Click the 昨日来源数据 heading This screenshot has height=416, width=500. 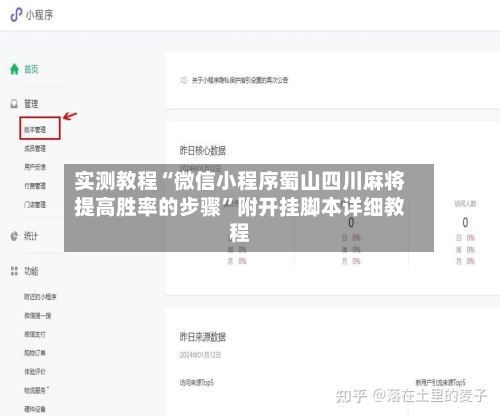(x=203, y=337)
